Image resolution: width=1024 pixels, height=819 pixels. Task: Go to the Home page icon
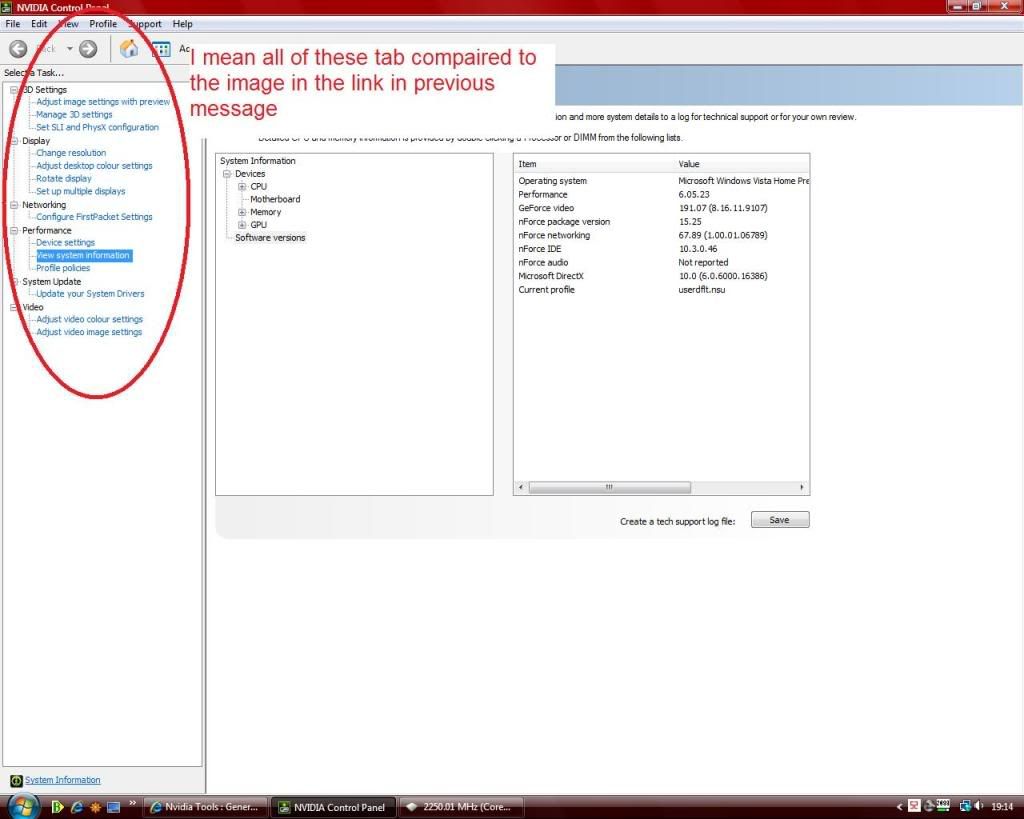coord(129,48)
